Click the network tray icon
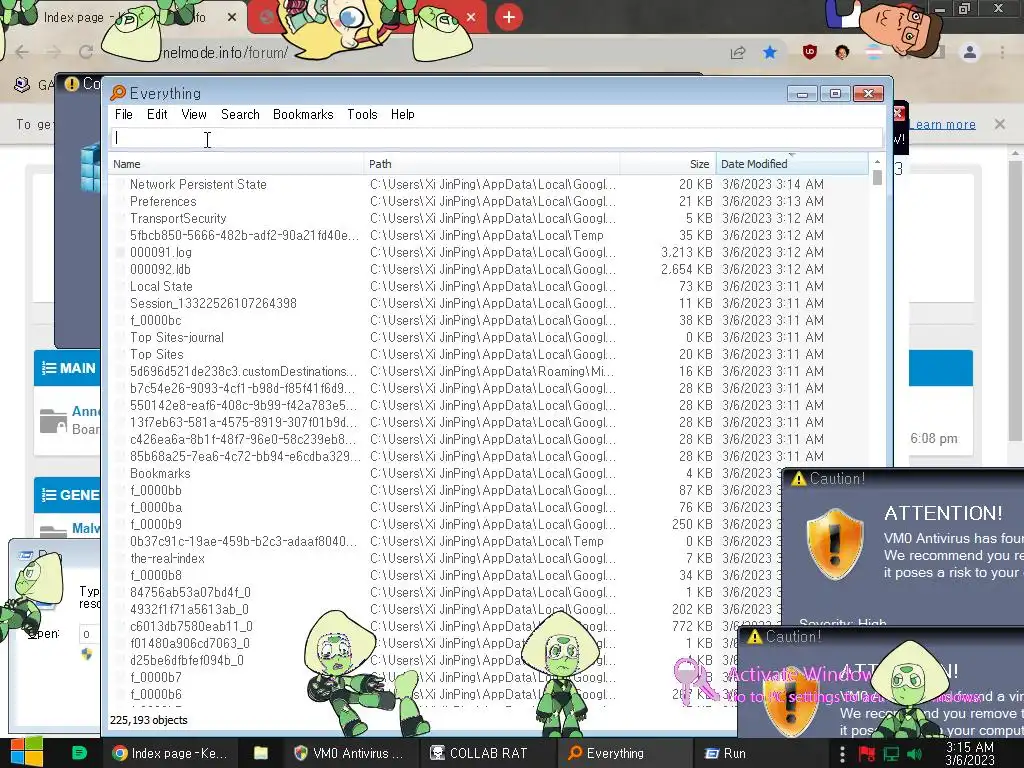The width and height of the screenshot is (1024, 768). click(891, 754)
